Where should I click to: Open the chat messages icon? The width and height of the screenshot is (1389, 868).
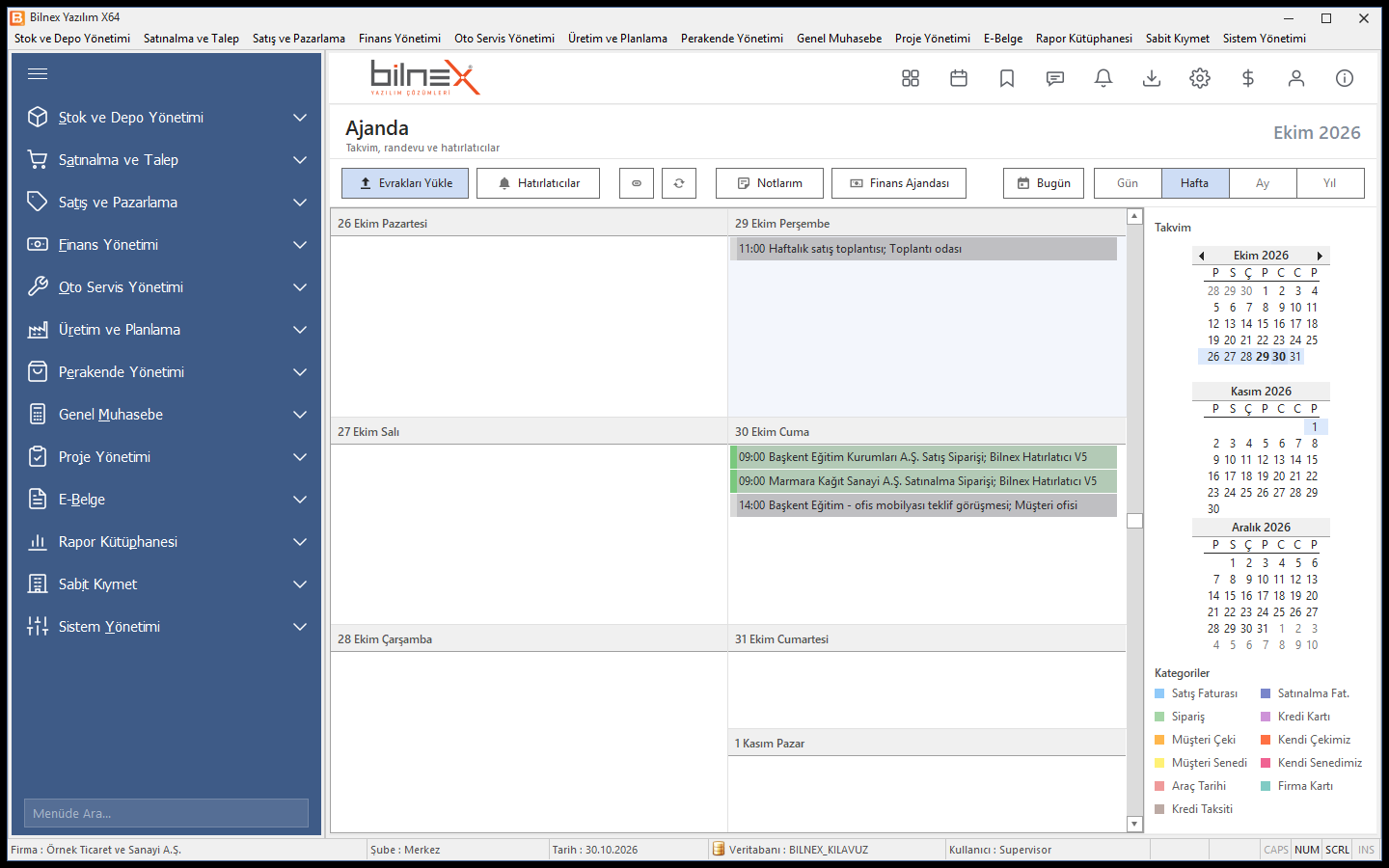[x=1055, y=78]
